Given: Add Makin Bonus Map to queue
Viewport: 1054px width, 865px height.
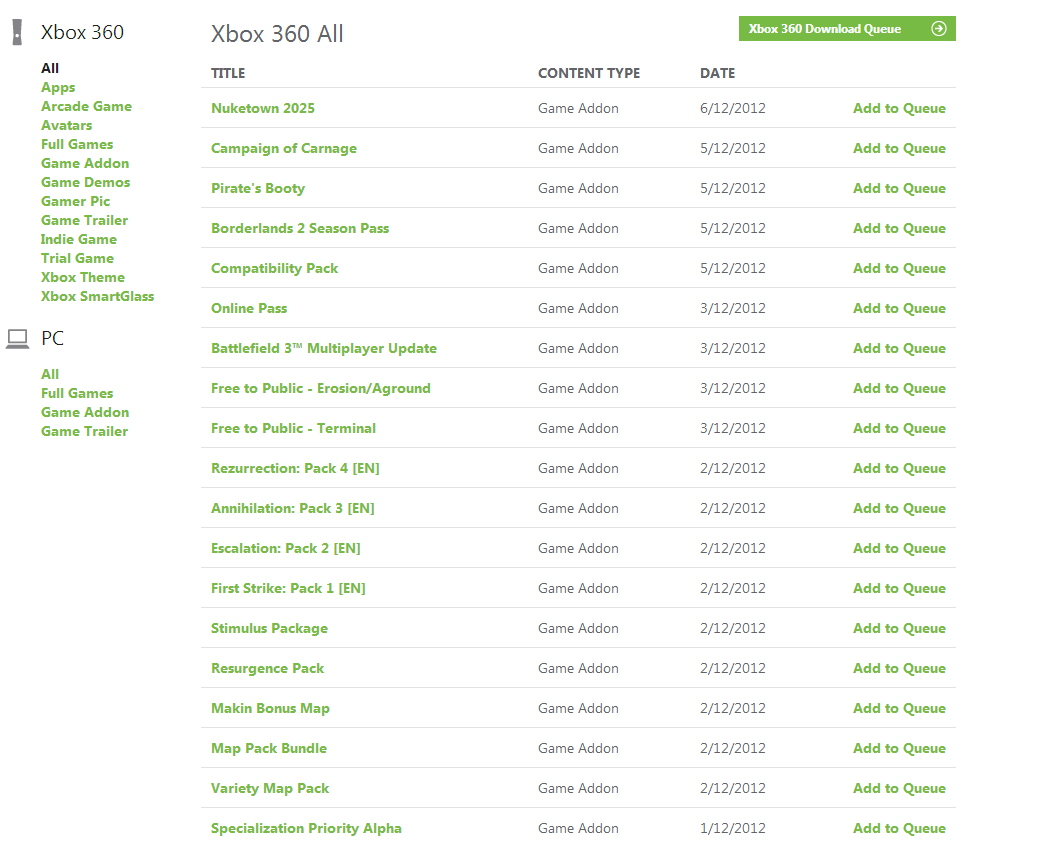Looking at the screenshot, I should pos(899,708).
